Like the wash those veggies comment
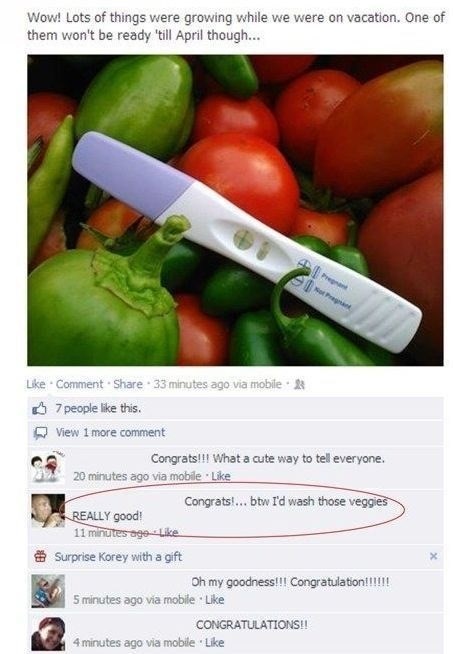The height and width of the screenshot is (654, 453). (169, 533)
